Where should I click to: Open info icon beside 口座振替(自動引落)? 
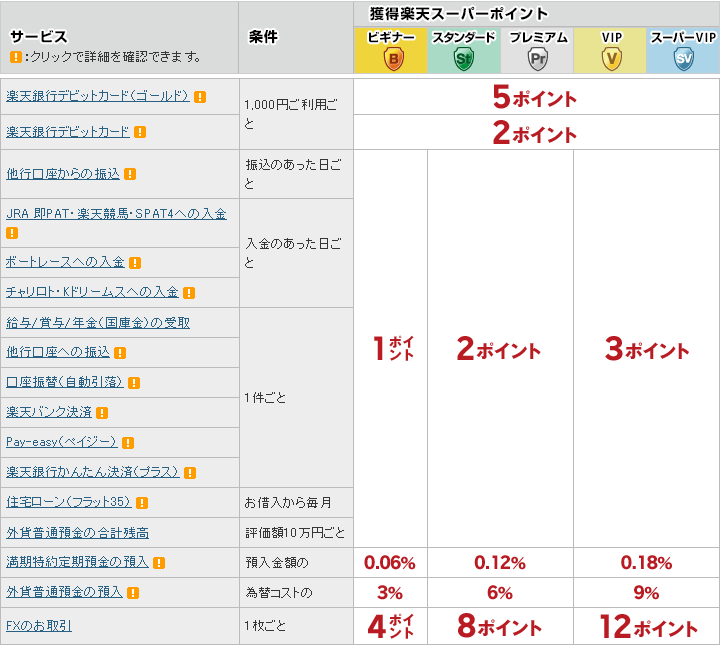(x=134, y=383)
